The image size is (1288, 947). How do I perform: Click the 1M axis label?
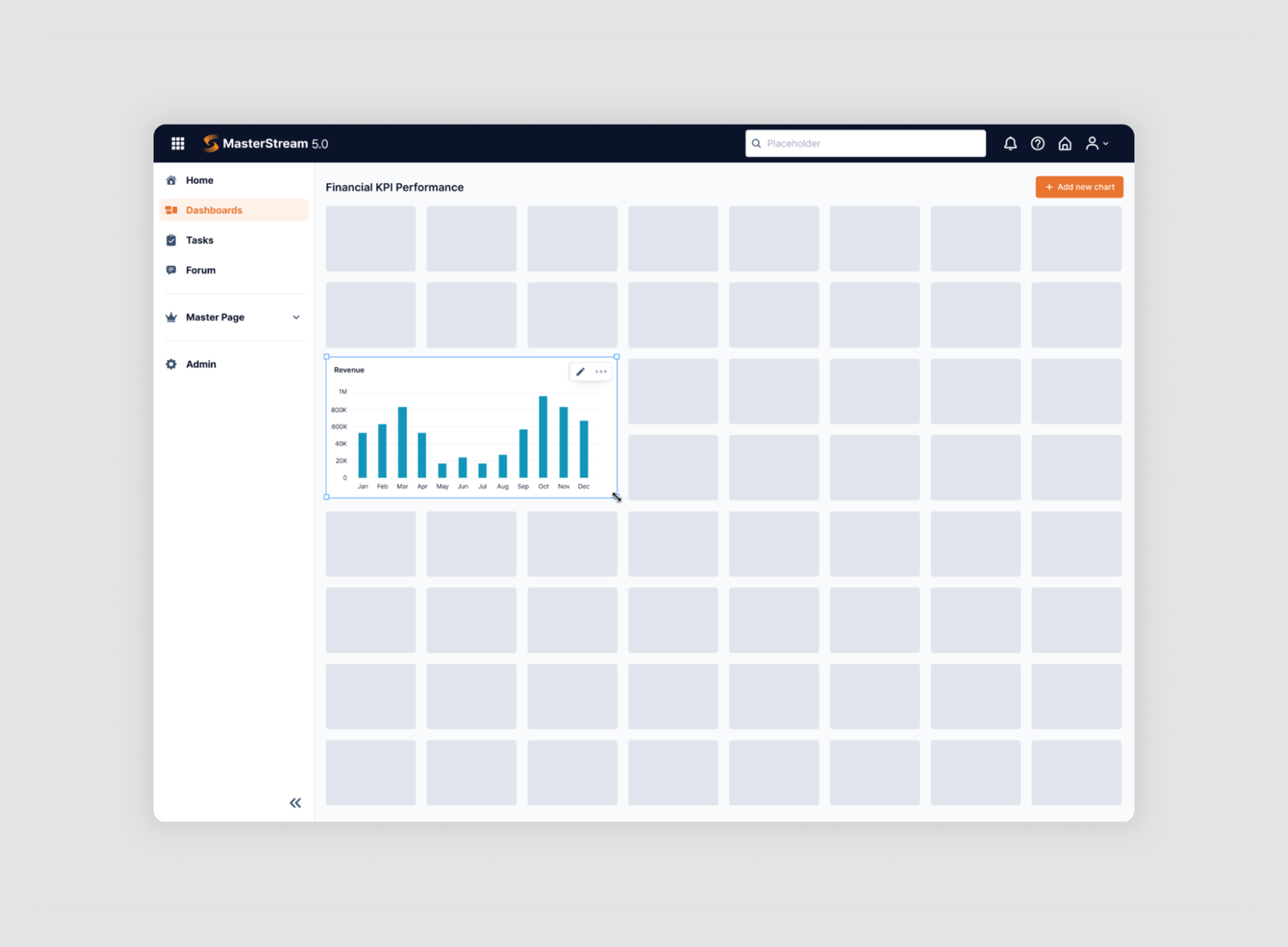point(343,392)
